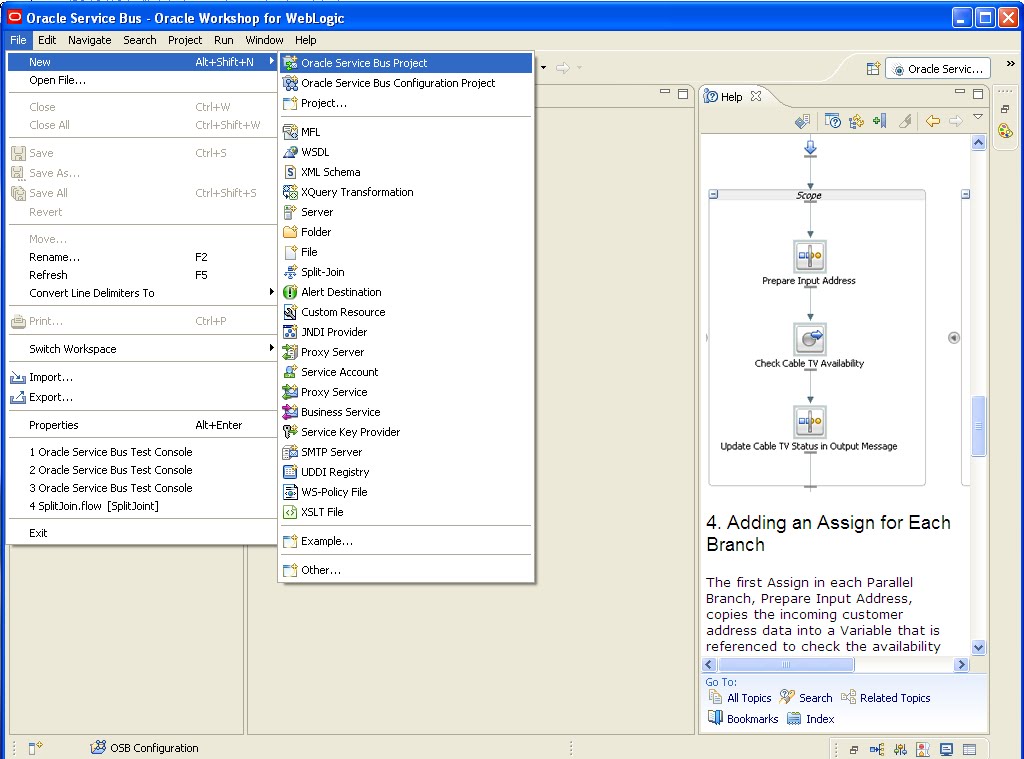The image size is (1024, 759).
Task: Open the Project menu
Action: [x=185, y=40]
